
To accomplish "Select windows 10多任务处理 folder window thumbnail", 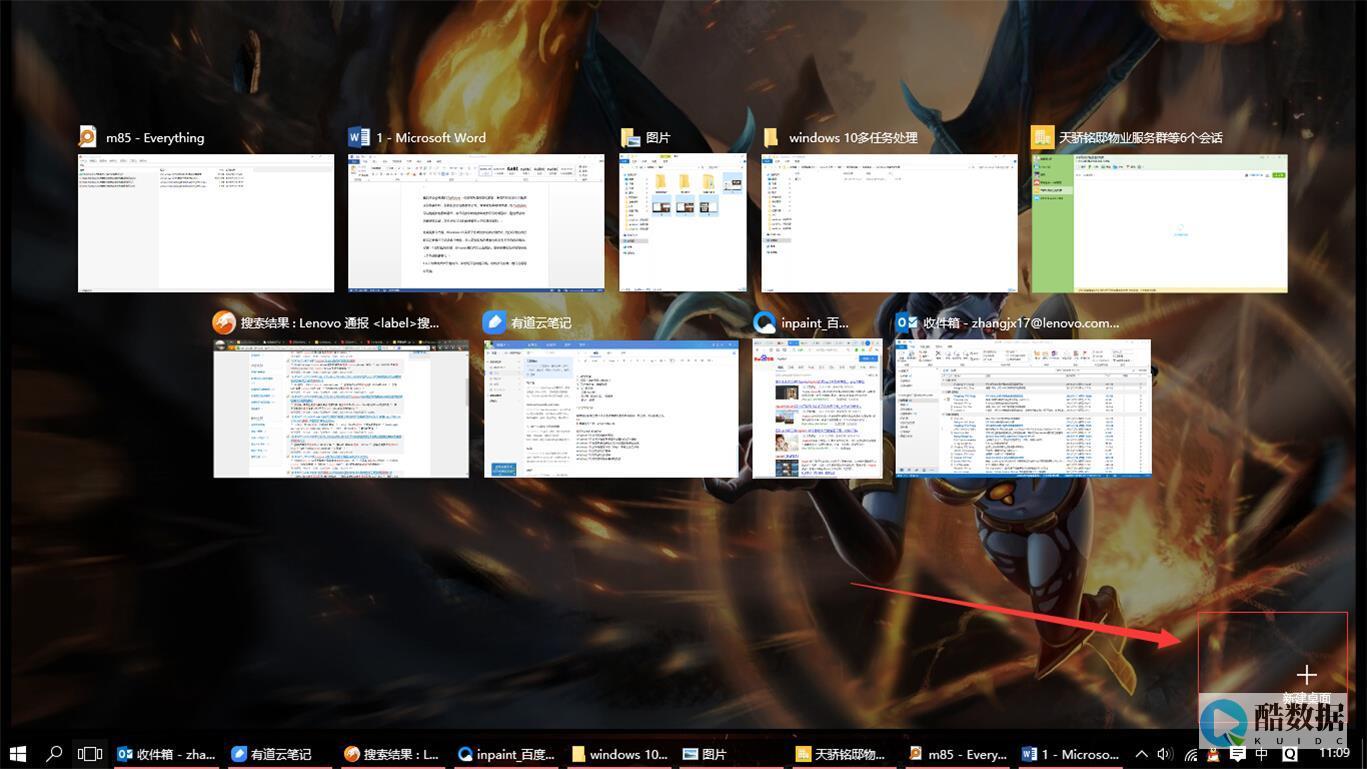I will 889,223.
